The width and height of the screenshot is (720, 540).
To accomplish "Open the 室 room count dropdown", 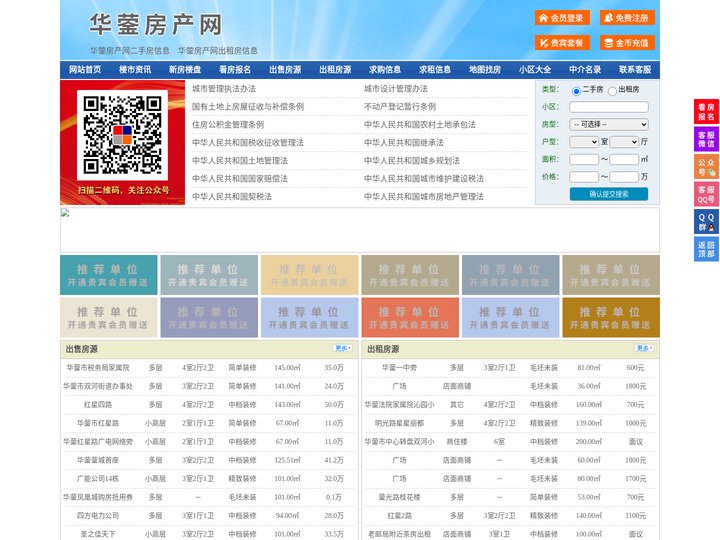I will (x=584, y=142).
